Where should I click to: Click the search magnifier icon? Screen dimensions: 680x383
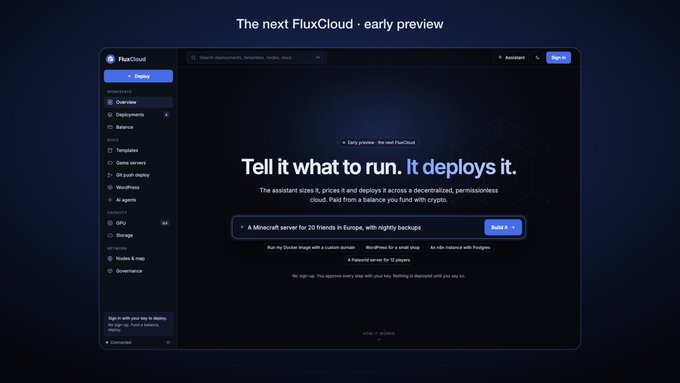click(x=193, y=58)
